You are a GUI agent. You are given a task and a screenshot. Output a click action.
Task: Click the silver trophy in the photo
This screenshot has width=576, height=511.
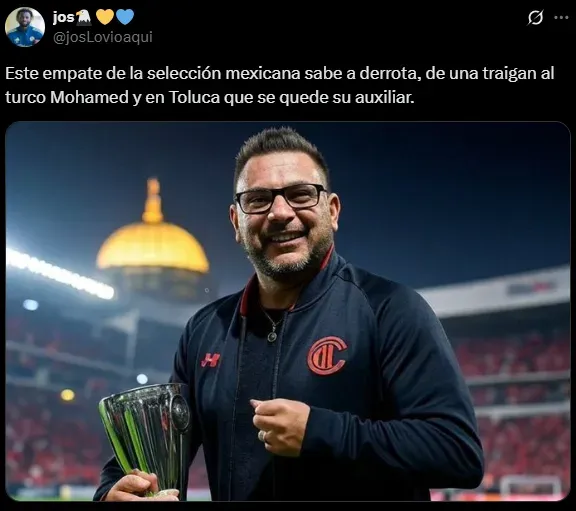[x=147, y=439]
